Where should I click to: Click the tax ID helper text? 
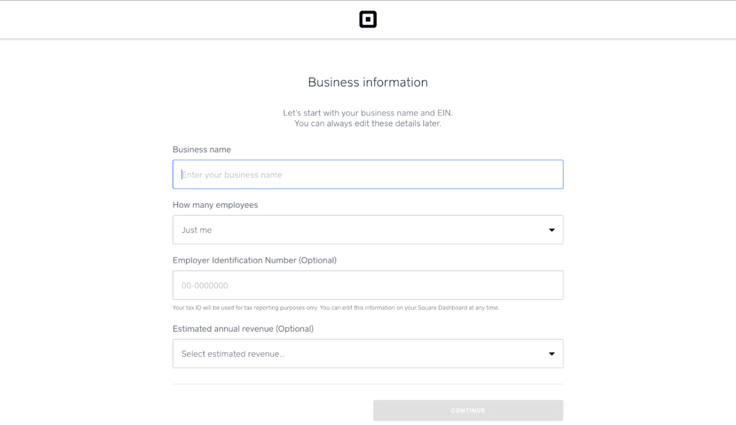pyautogui.click(x=336, y=308)
